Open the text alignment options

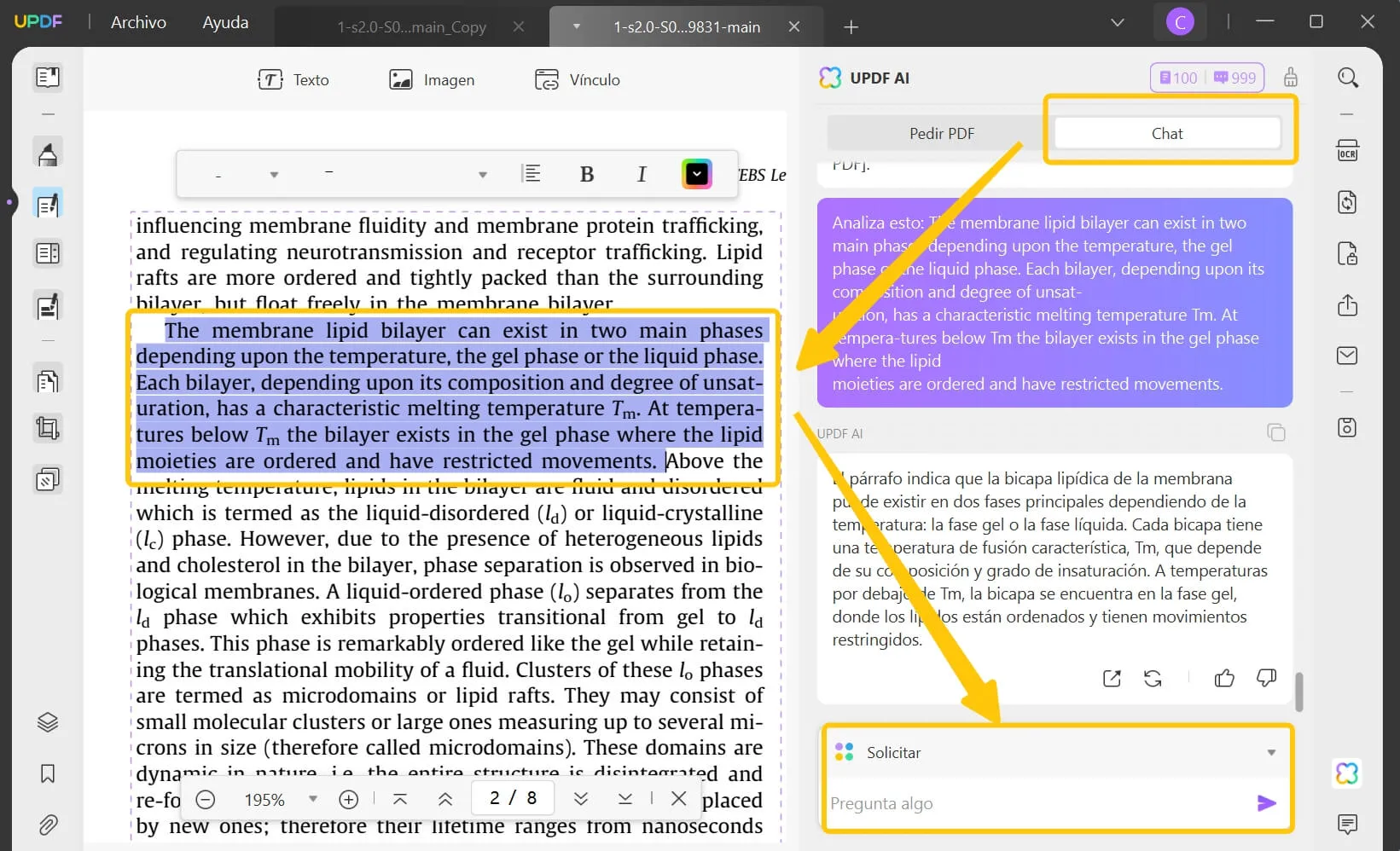click(x=532, y=174)
